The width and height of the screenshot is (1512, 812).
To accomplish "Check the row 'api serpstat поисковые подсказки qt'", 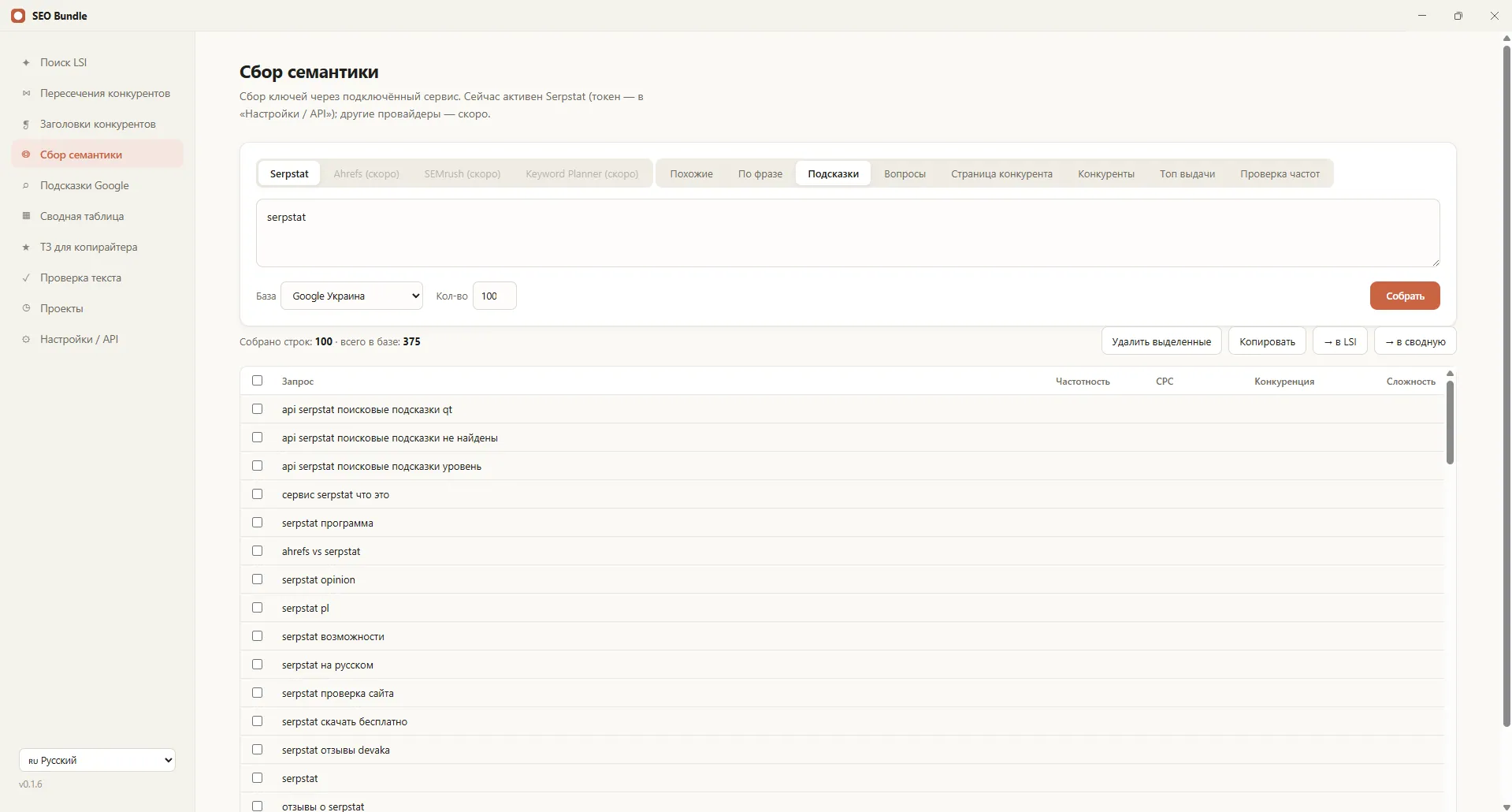I will pyautogui.click(x=257, y=409).
